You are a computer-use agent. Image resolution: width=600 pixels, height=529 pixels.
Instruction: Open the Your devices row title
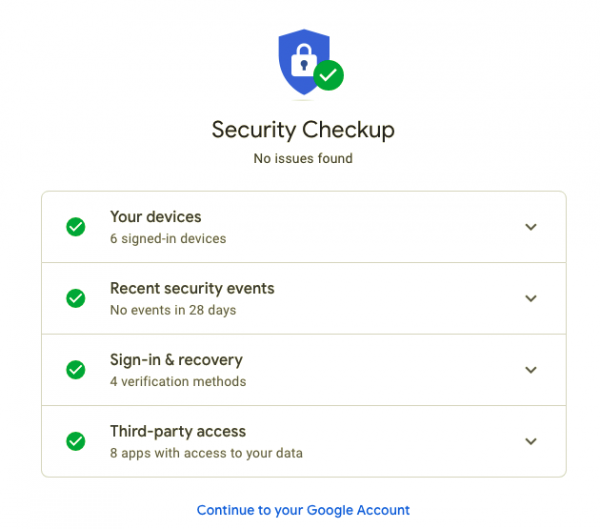click(155, 217)
